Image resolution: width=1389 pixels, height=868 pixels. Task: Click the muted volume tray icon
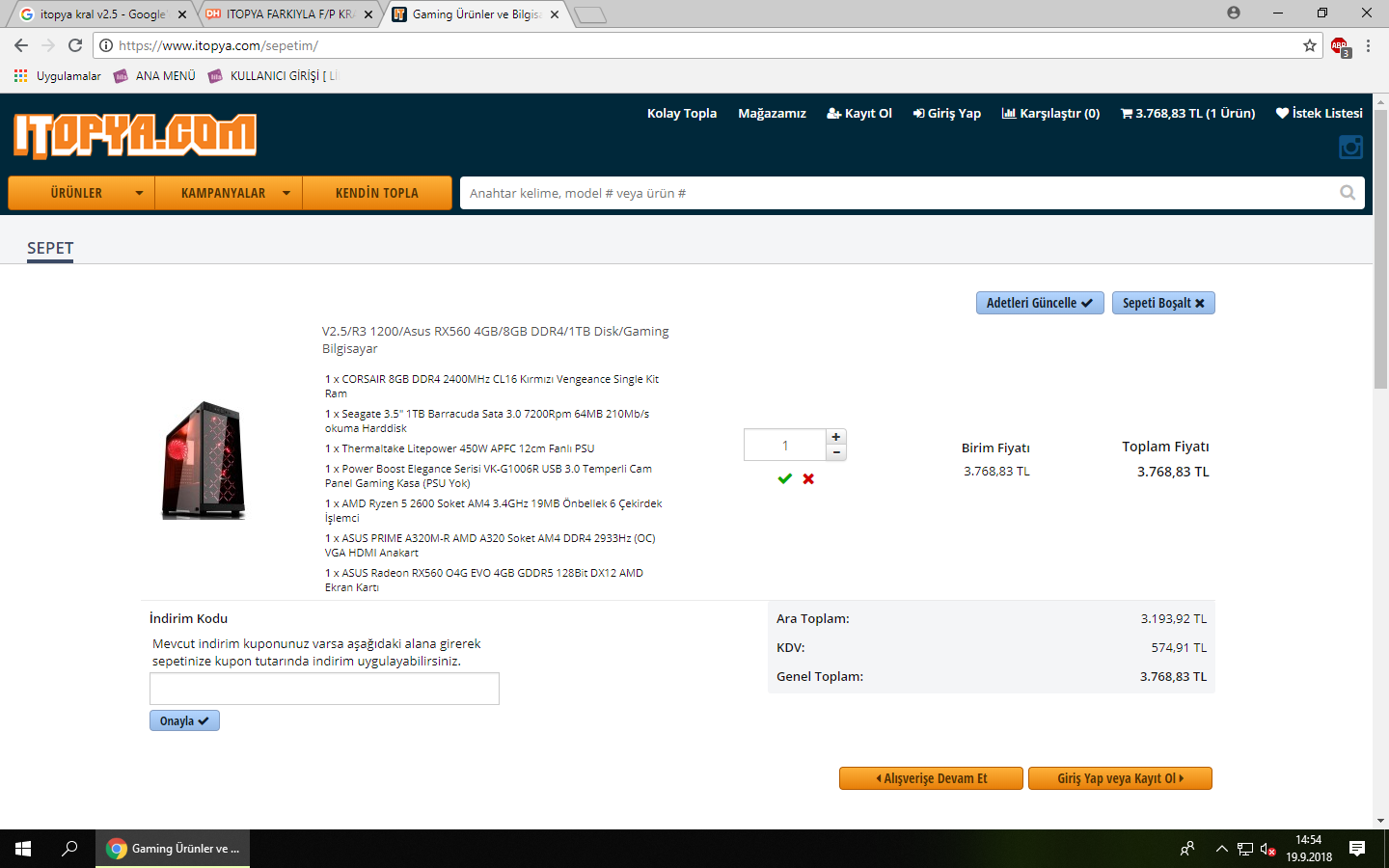coord(1268,849)
